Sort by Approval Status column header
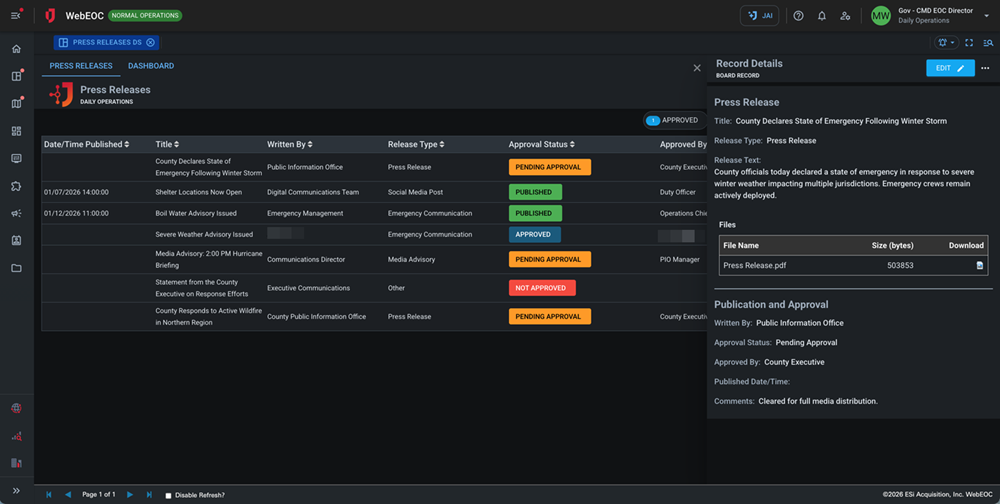1000x504 pixels. tap(541, 144)
